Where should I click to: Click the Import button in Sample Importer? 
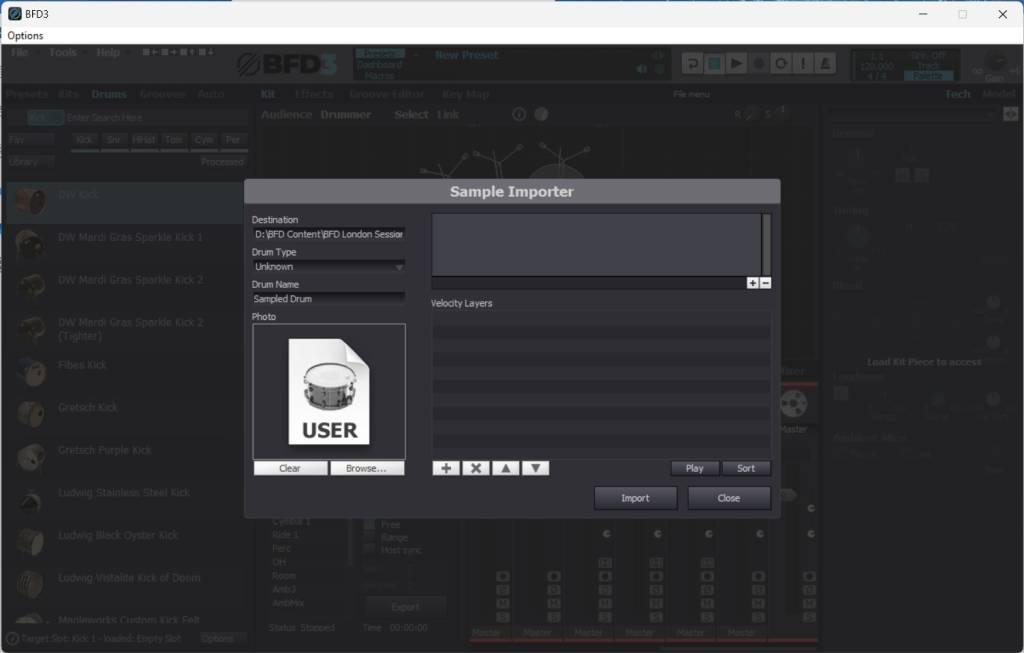(635, 497)
